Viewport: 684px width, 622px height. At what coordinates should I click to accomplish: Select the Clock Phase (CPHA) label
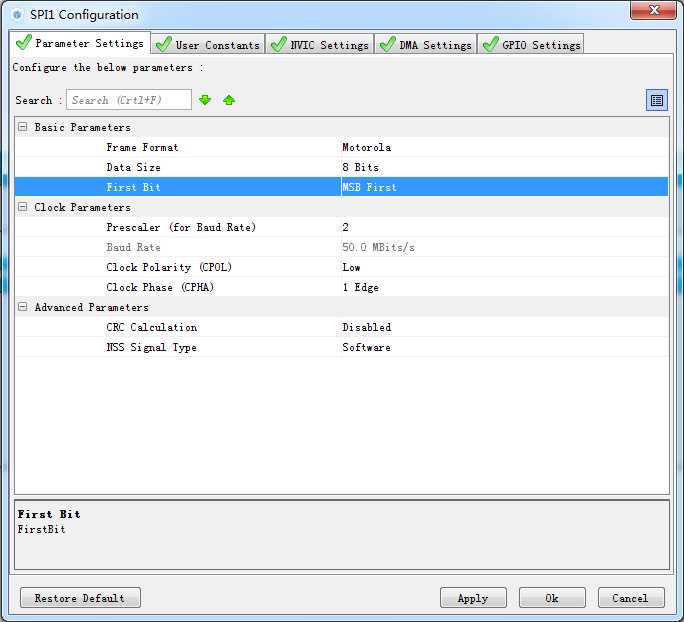[160, 287]
